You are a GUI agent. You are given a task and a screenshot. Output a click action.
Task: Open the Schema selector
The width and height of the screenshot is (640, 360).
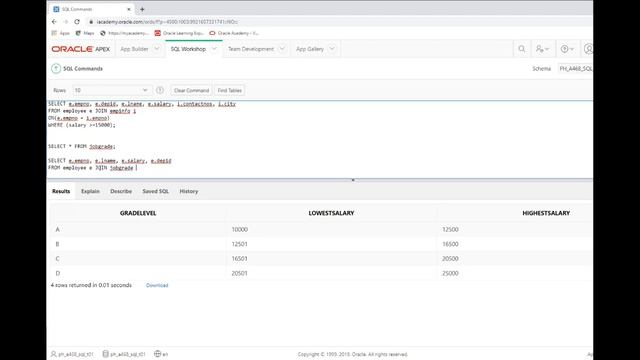[576, 69]
